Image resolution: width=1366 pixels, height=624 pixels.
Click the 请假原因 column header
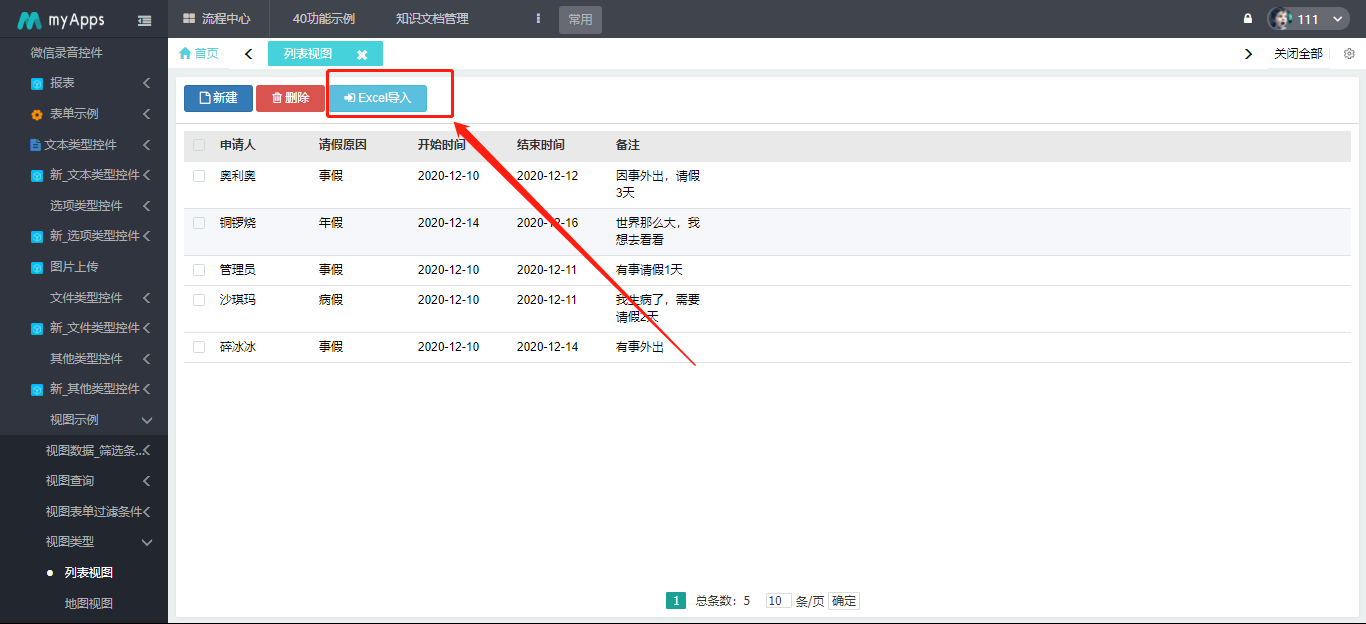pyautogui.click(x=343, y=145)
